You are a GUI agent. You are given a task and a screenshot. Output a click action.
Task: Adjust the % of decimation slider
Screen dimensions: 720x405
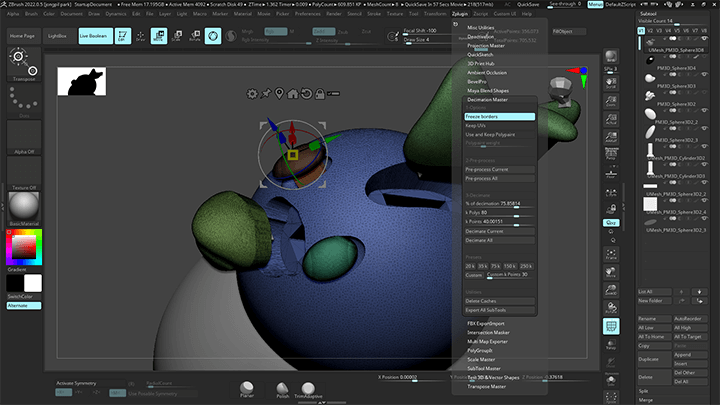pyautogui.click(x=500, y=204)
